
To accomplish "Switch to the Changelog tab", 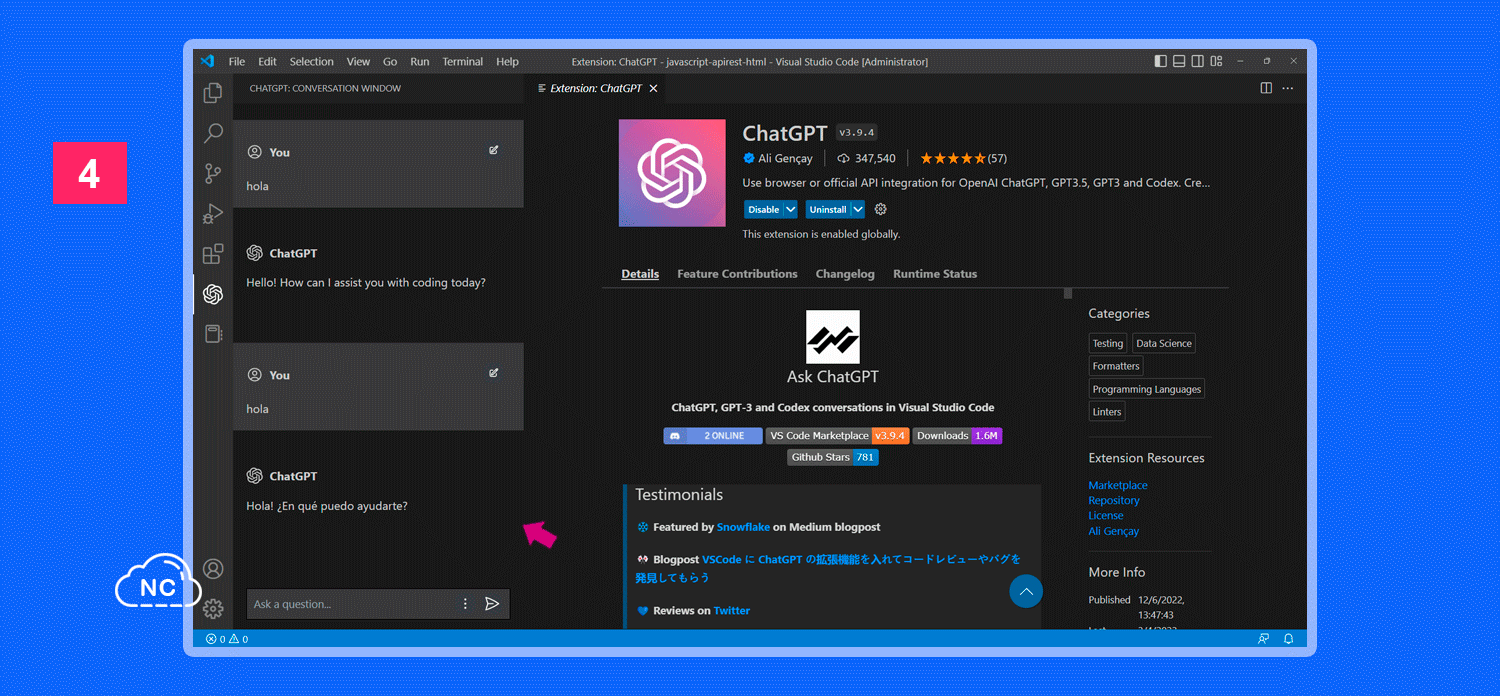I will pos(845,274).
